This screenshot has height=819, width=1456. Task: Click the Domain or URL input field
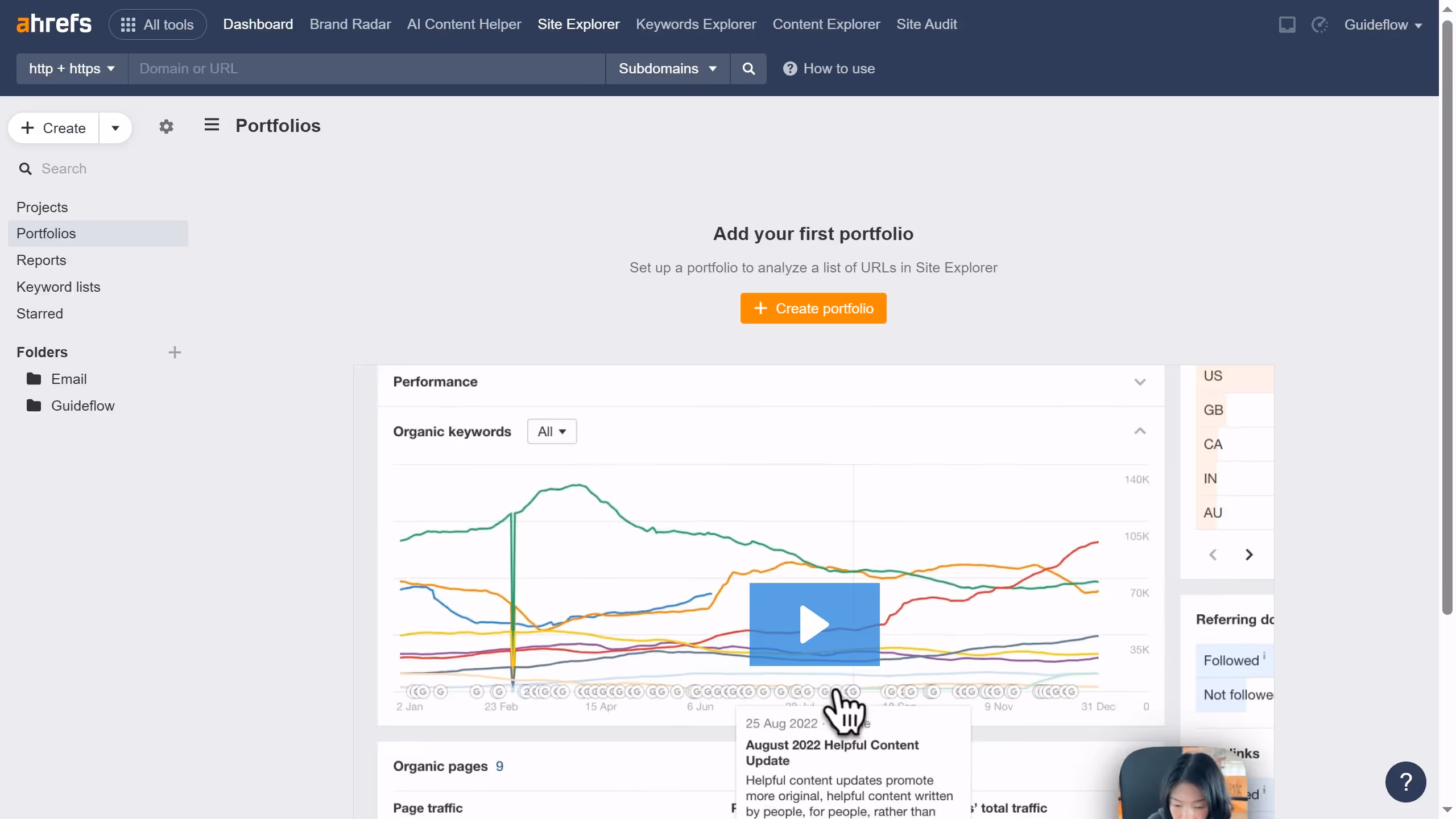(x=366, y=69)
